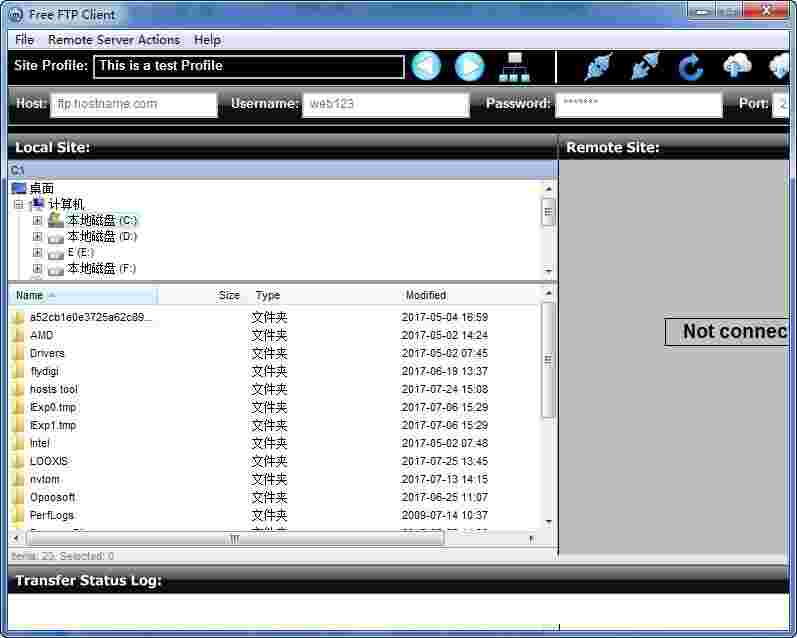The height and width of the screenshot is (638, 797).
Task: Click the folder icon of flydigi
Action: 19,372
